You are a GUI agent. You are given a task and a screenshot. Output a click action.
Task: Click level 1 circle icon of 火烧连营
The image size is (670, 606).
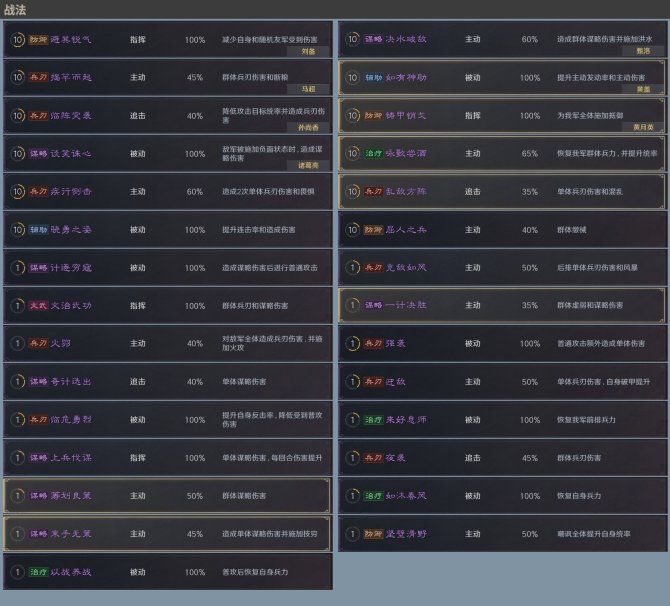coord(18,344)
